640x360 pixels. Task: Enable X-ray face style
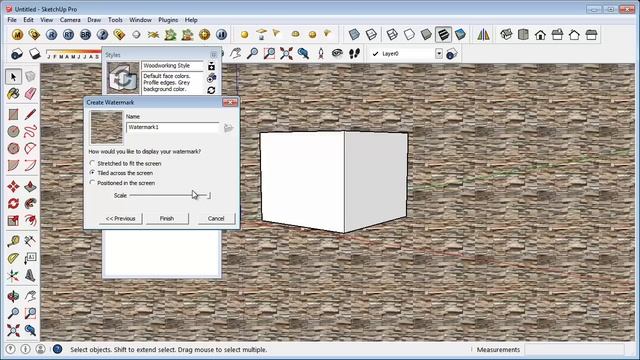(x=354, y=35)
